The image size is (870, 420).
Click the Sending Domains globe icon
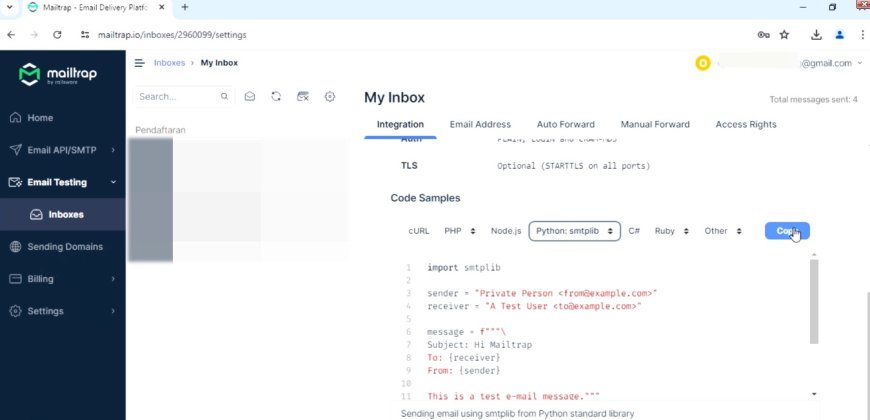(16, 246)
